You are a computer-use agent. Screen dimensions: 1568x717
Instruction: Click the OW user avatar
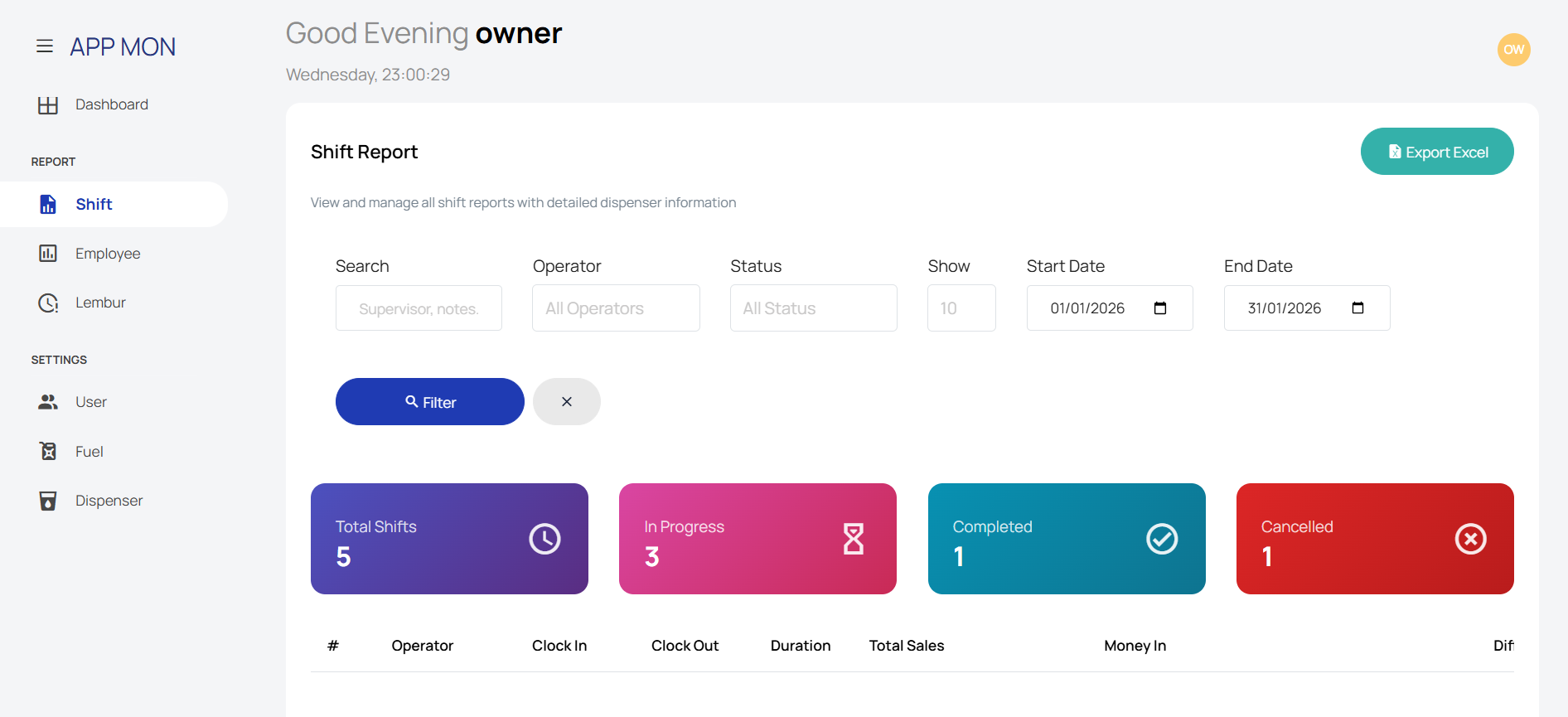[1512, 50]
